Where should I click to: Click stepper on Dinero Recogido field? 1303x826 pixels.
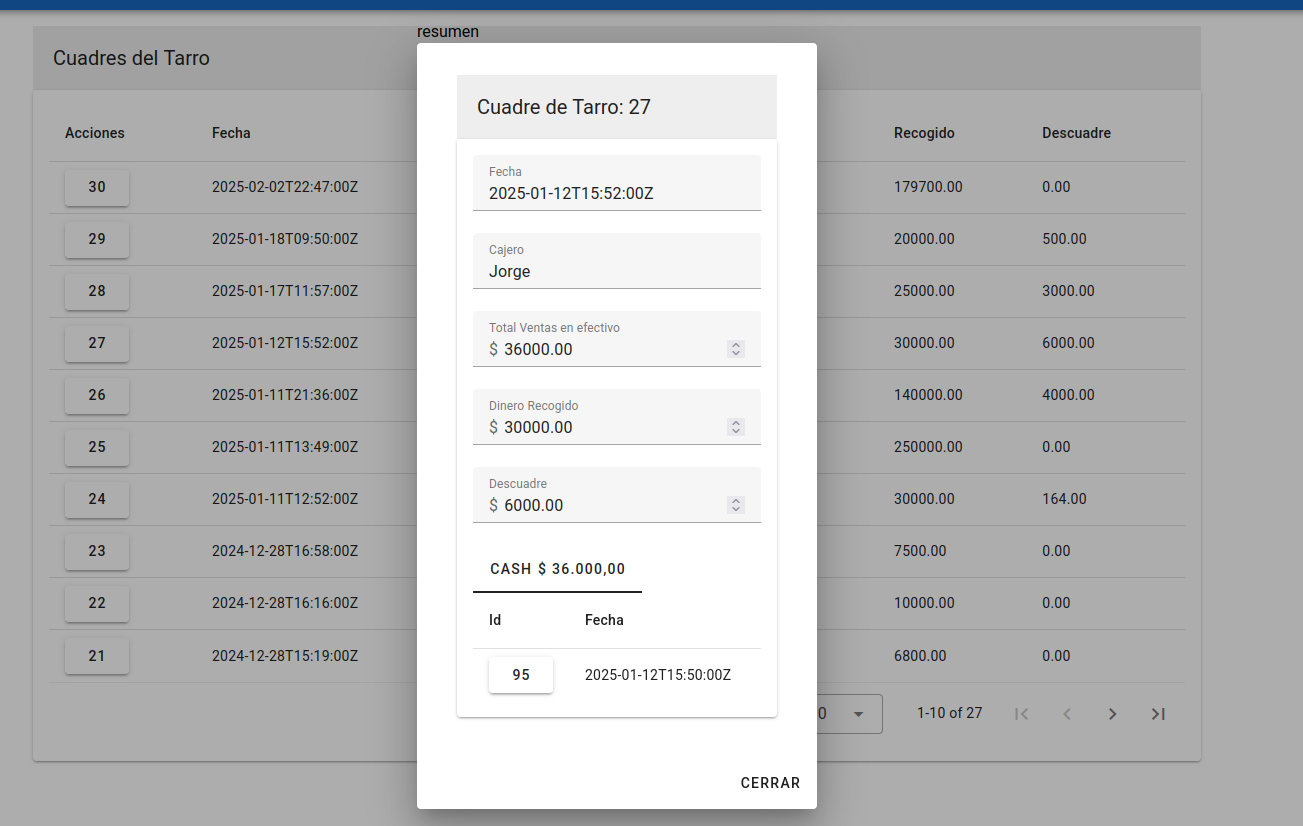(x=736, y=427)
